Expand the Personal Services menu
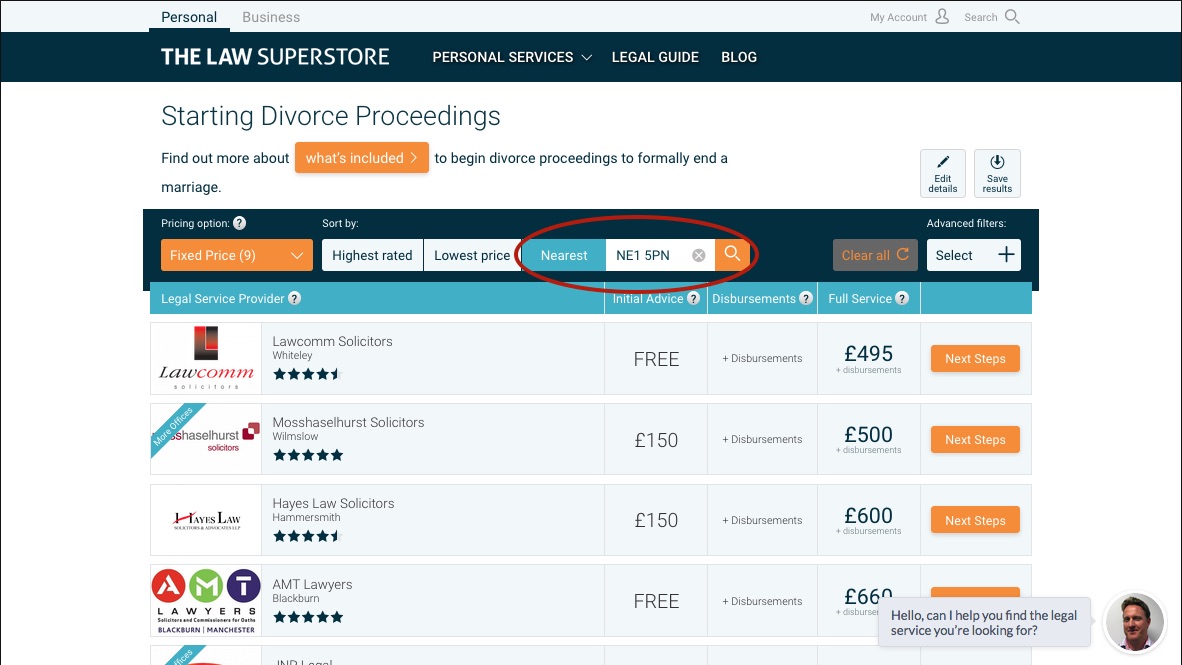Image resolution: width=1182 pixels, height=665 pixels. click(511, 57)
